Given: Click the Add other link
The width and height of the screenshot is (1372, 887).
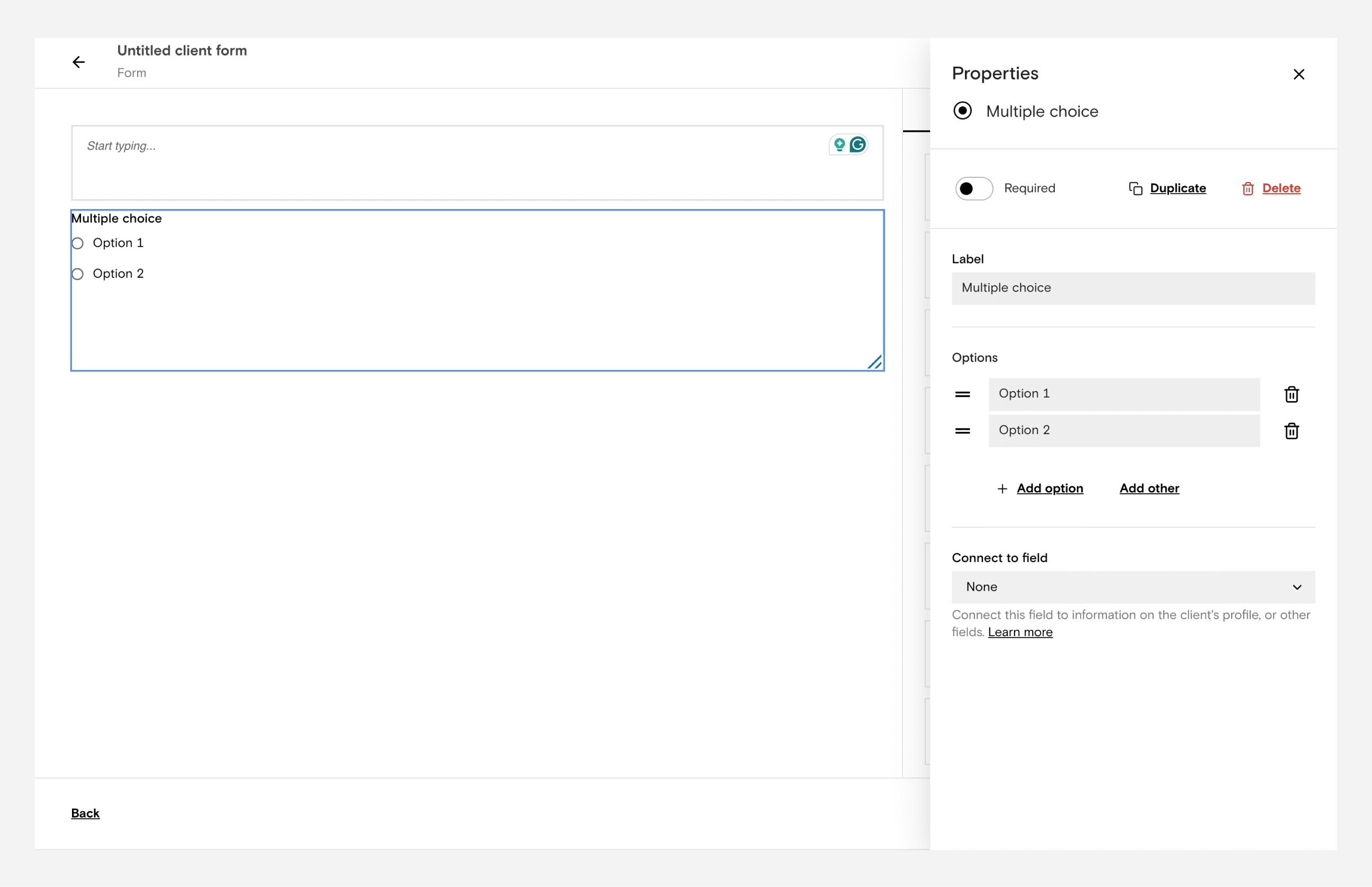Looking at the screenshot, I should point(1149,488).
